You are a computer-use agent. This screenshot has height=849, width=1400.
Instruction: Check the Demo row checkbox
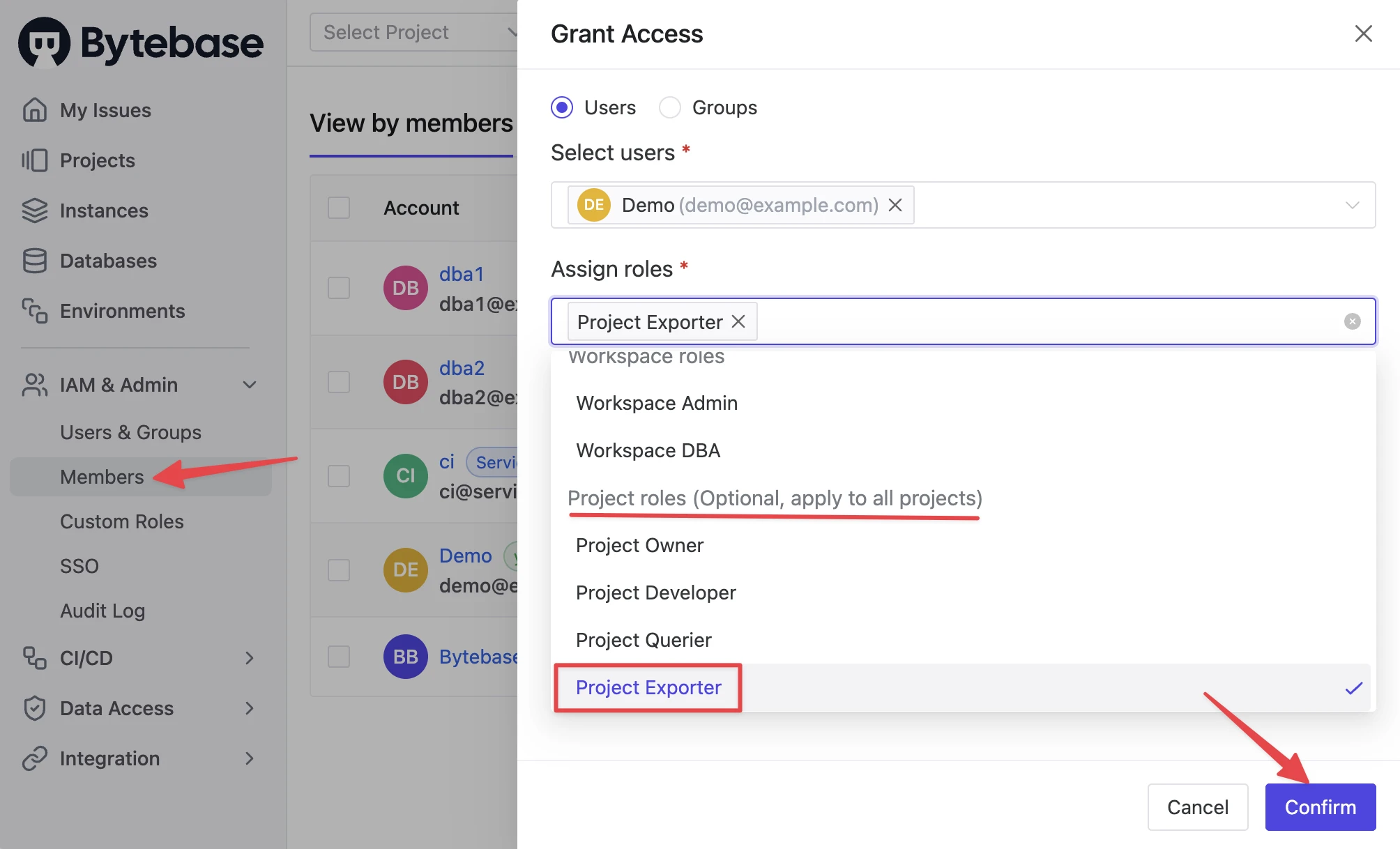point(339,570)
